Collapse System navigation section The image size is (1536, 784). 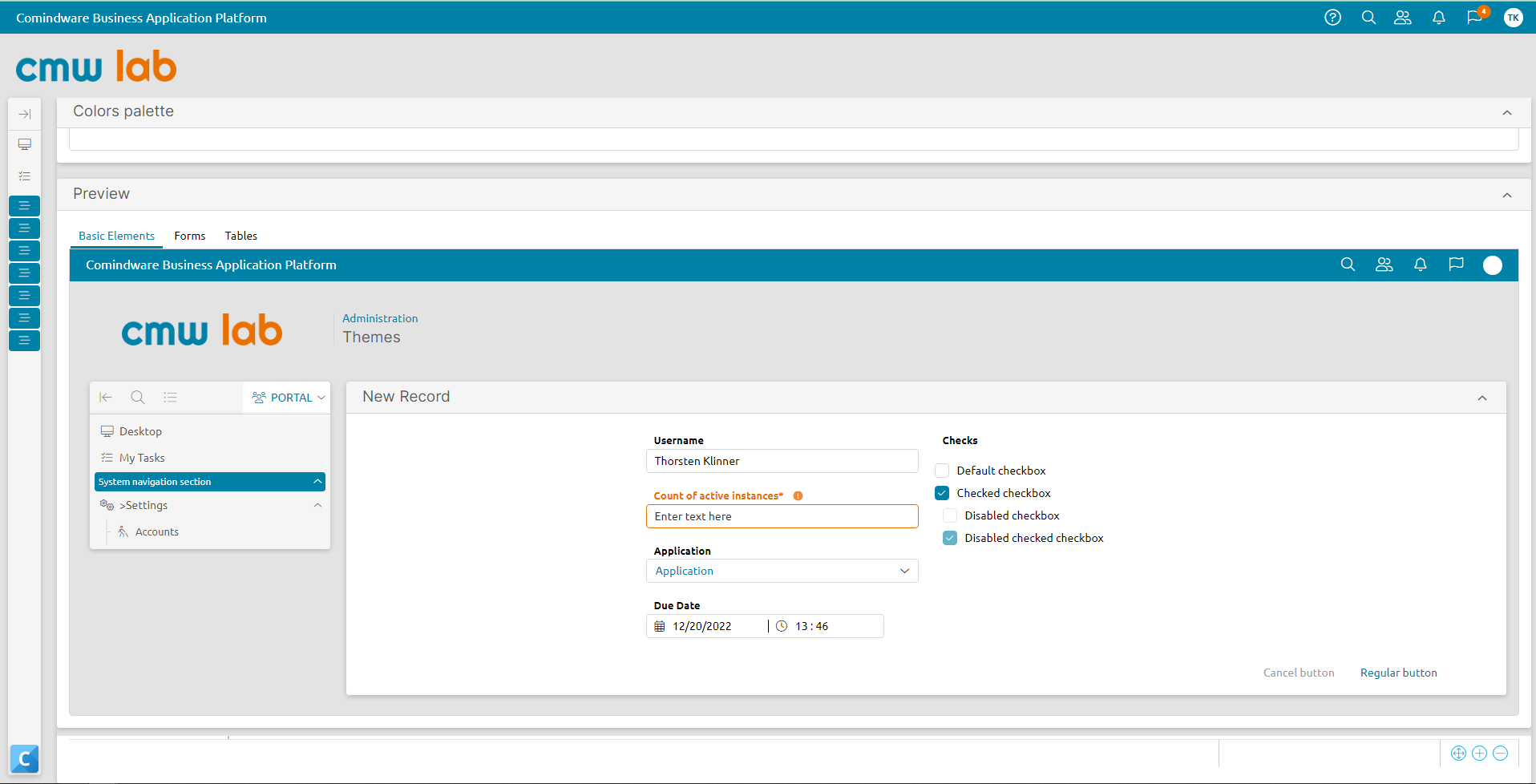(x=317, y=482)
